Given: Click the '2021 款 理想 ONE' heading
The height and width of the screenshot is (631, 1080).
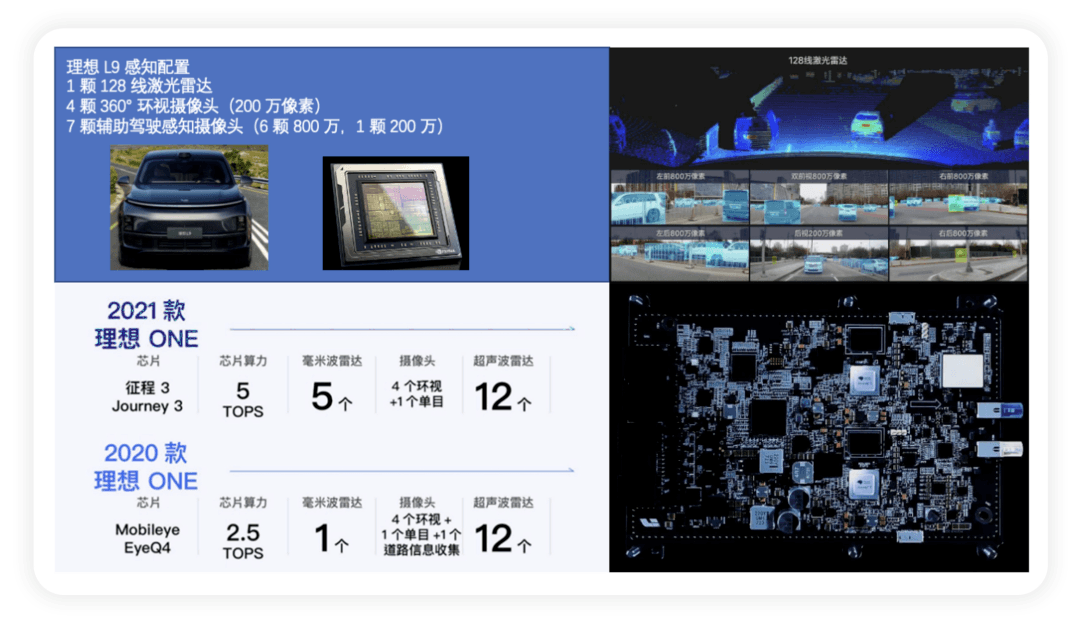Looking at the screenshot, I should tap(146, 324).
